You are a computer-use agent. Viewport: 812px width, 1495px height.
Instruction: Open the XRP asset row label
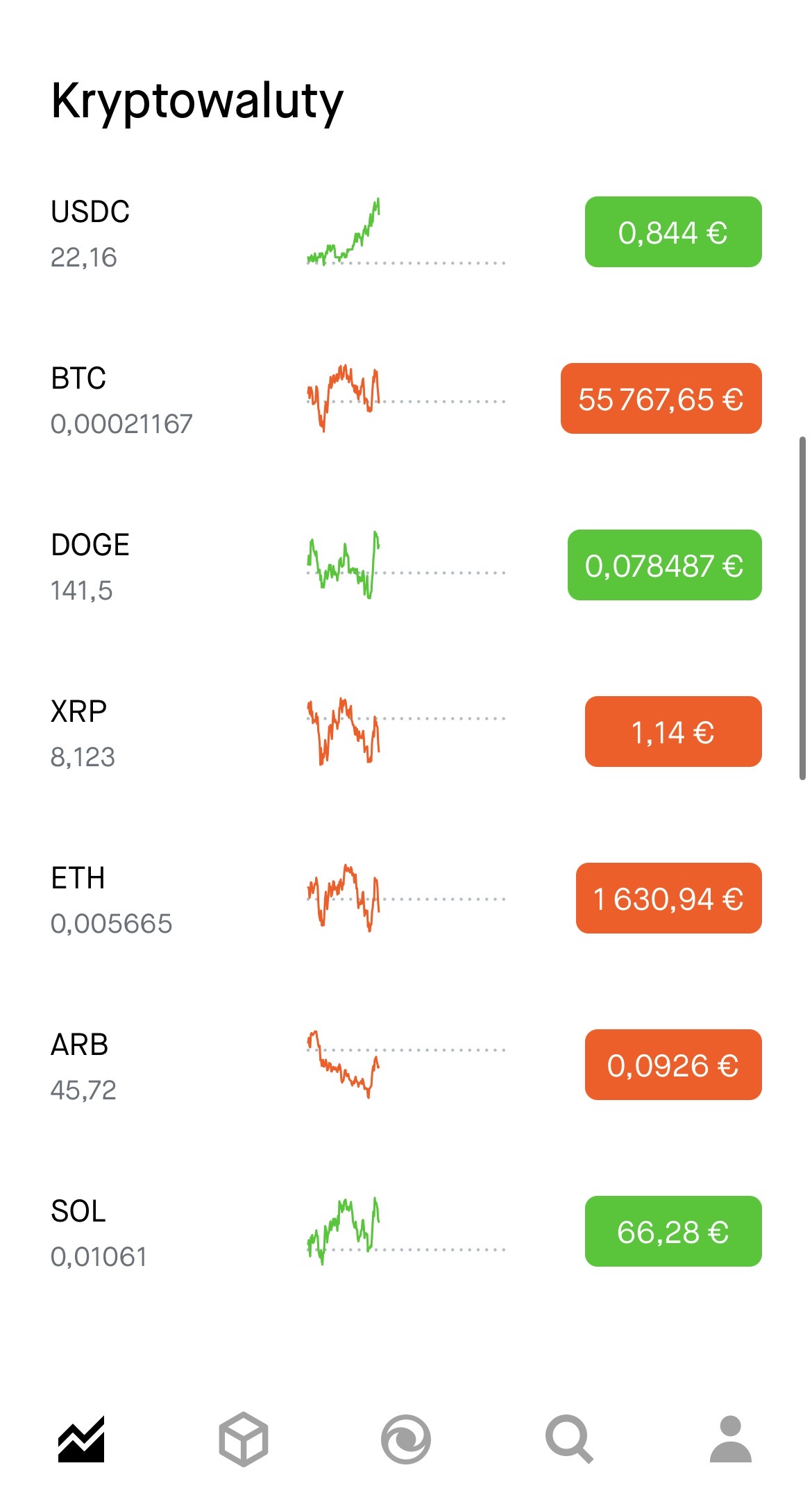click(78, 711)
